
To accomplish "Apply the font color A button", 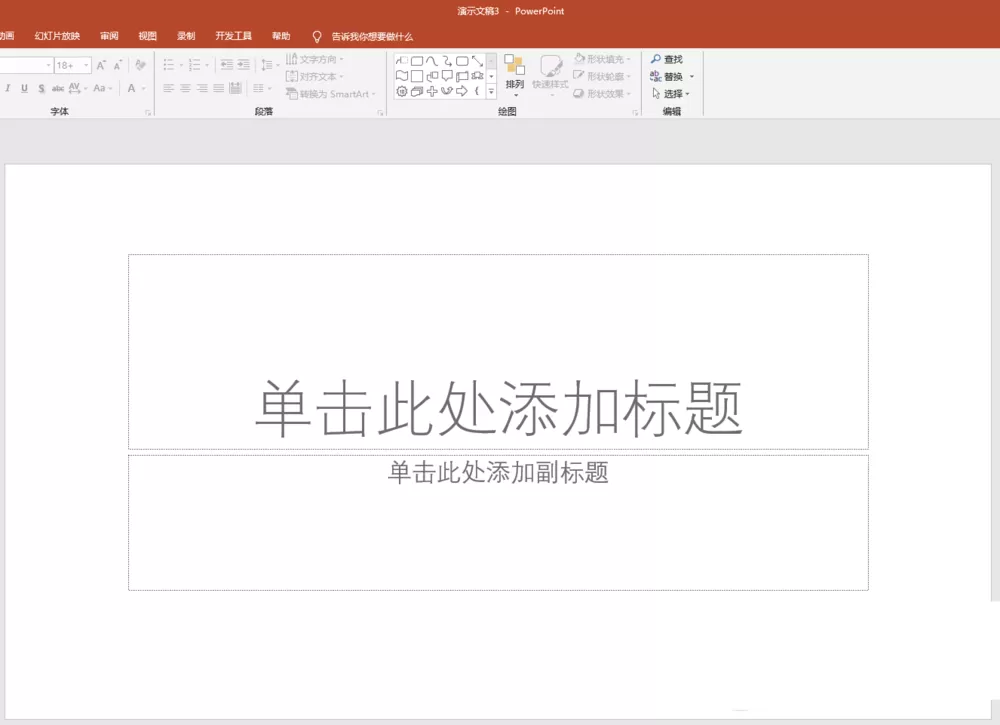I will click(131, 88).
